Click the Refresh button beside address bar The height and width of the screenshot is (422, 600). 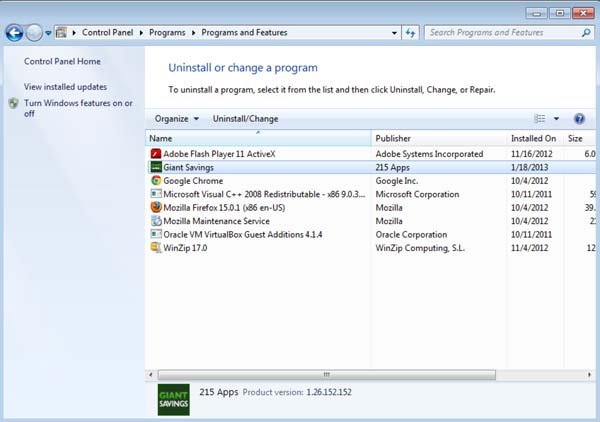point(410,33)
